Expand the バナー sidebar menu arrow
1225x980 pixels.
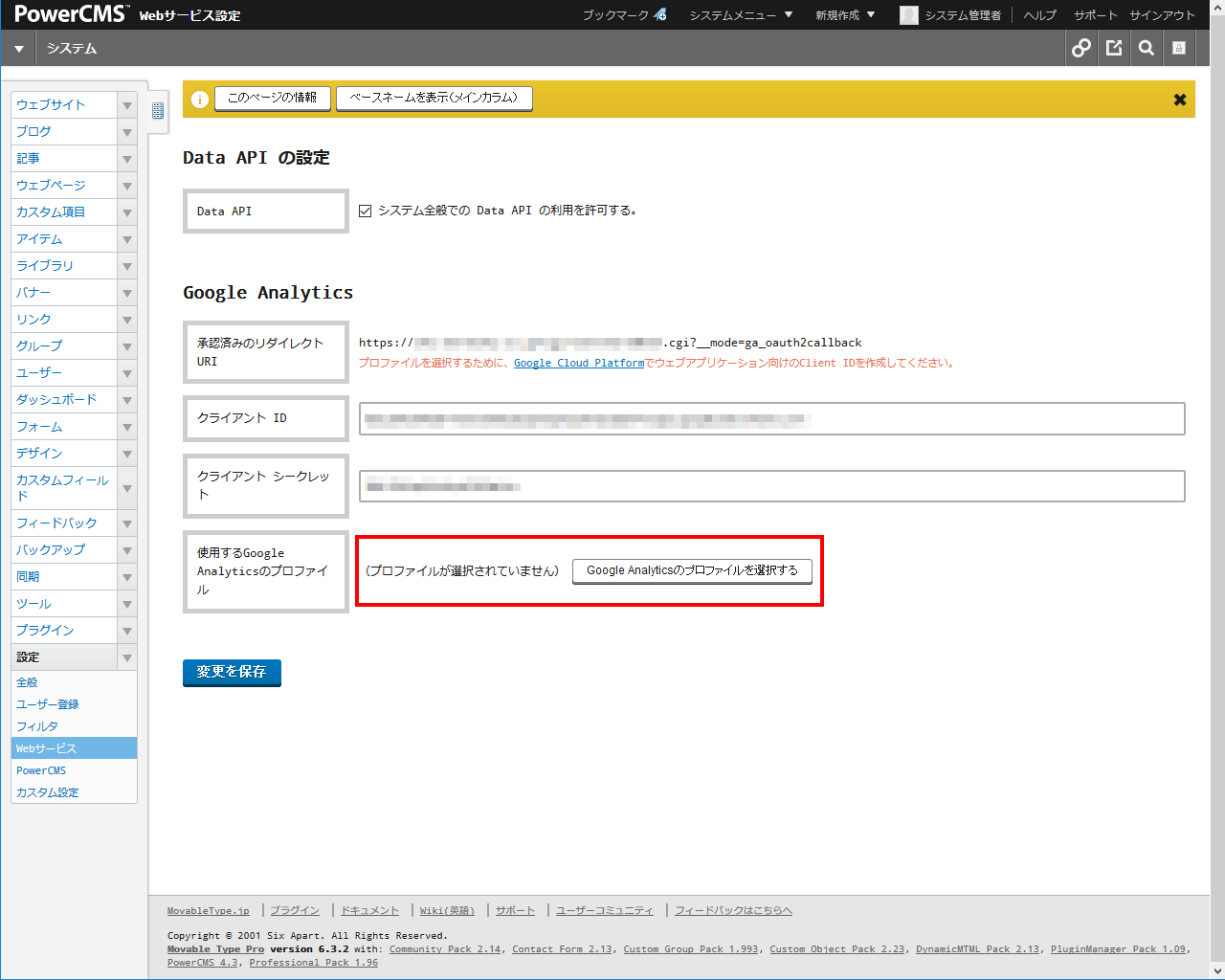point(126,293)
